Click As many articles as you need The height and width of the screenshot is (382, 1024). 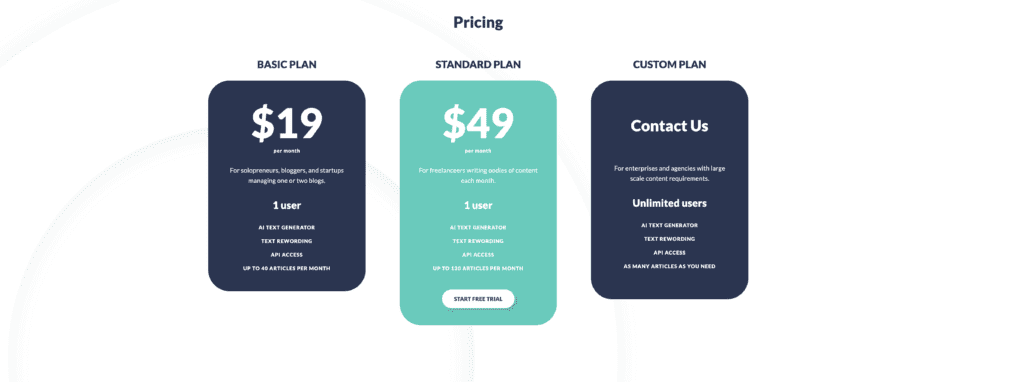669,266
